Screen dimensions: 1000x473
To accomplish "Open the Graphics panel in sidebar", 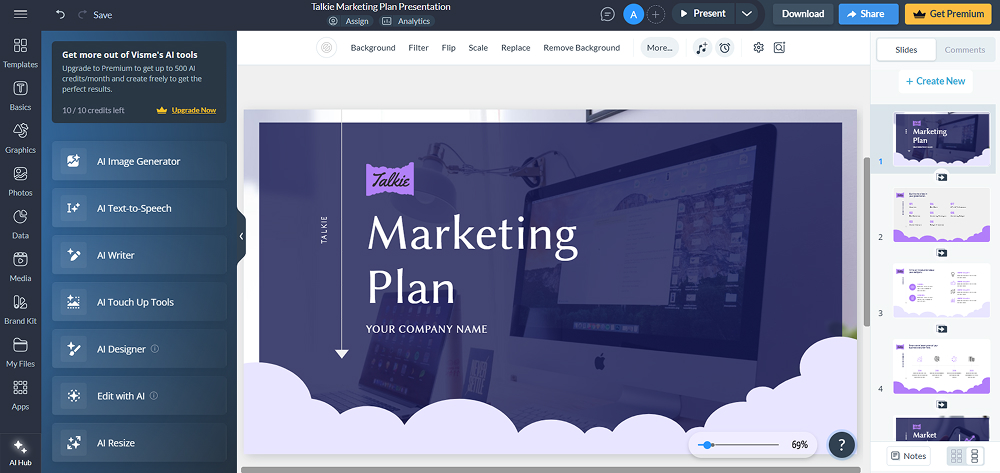I will coord(20,138).
